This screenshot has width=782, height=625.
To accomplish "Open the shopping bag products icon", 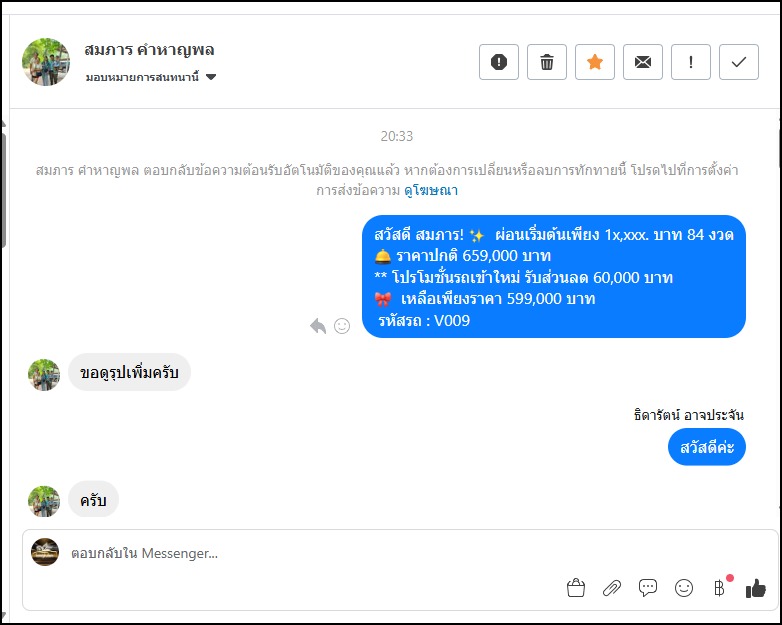I will click(575, 588).
